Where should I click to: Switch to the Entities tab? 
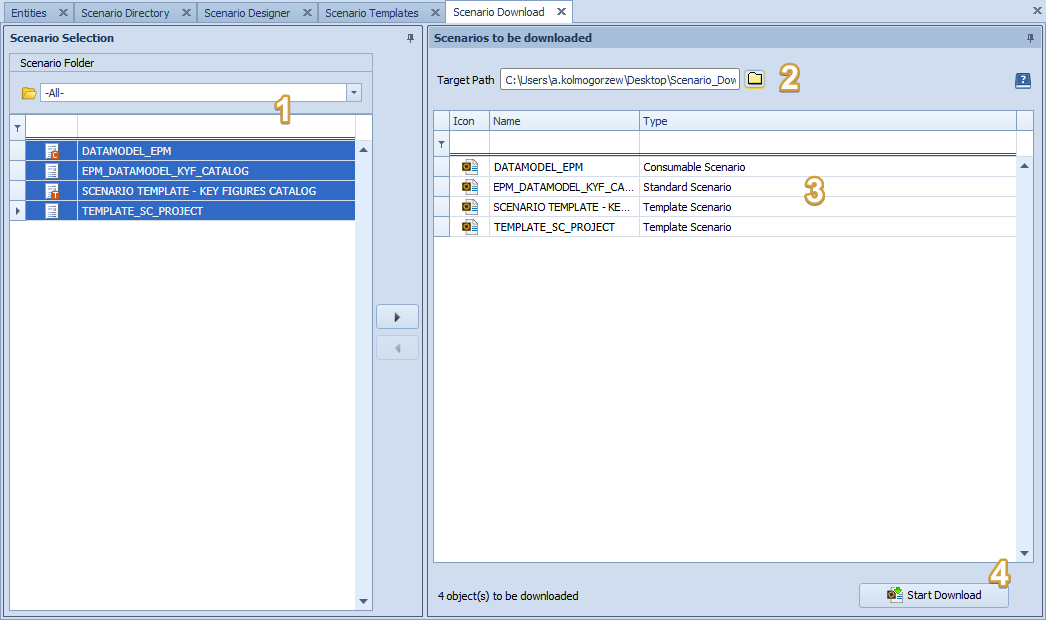30,12
